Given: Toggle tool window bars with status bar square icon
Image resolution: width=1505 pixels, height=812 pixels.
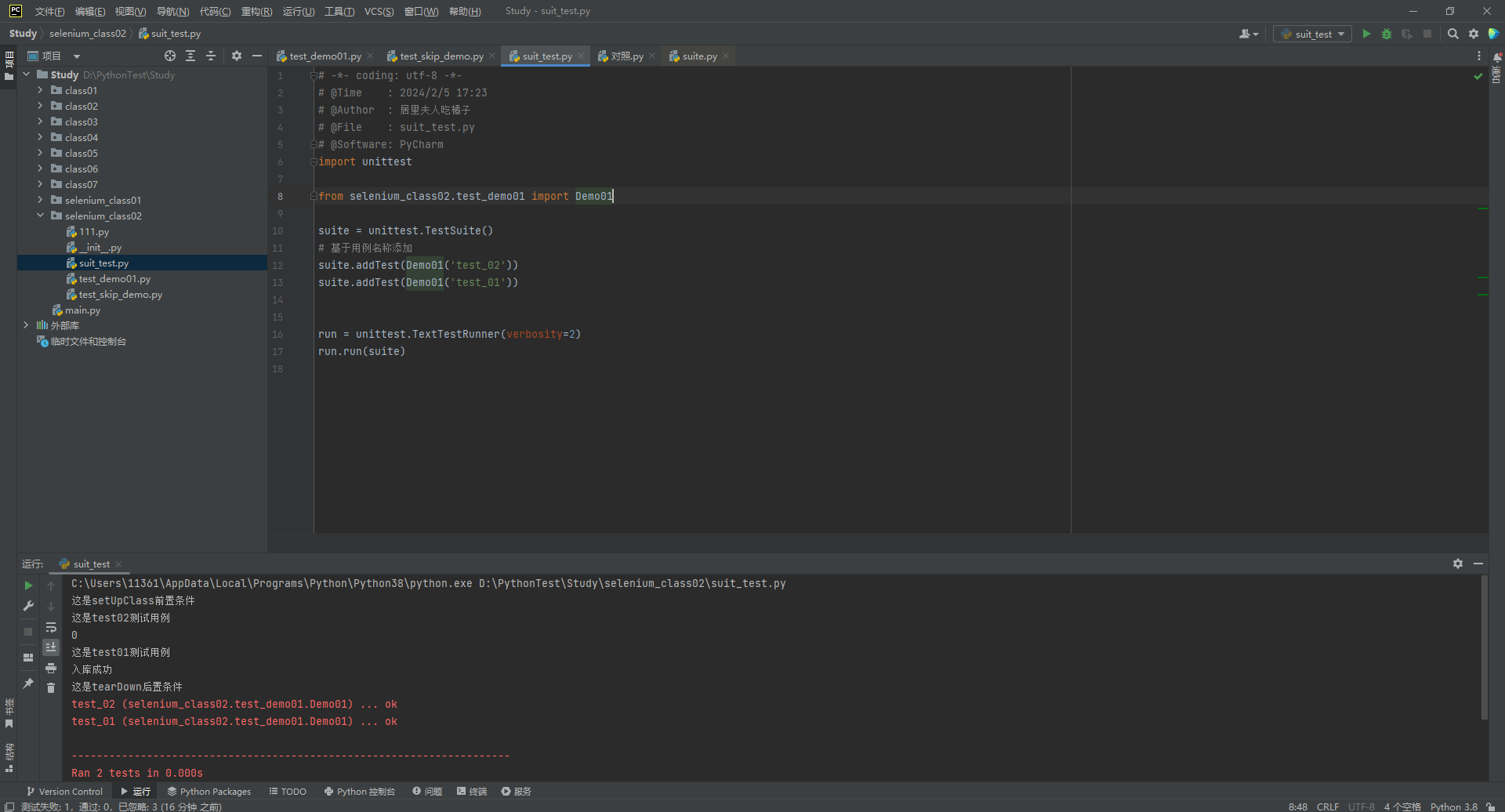Looking at the screenshot, I should pyautogui.click(x=9, y=807).
